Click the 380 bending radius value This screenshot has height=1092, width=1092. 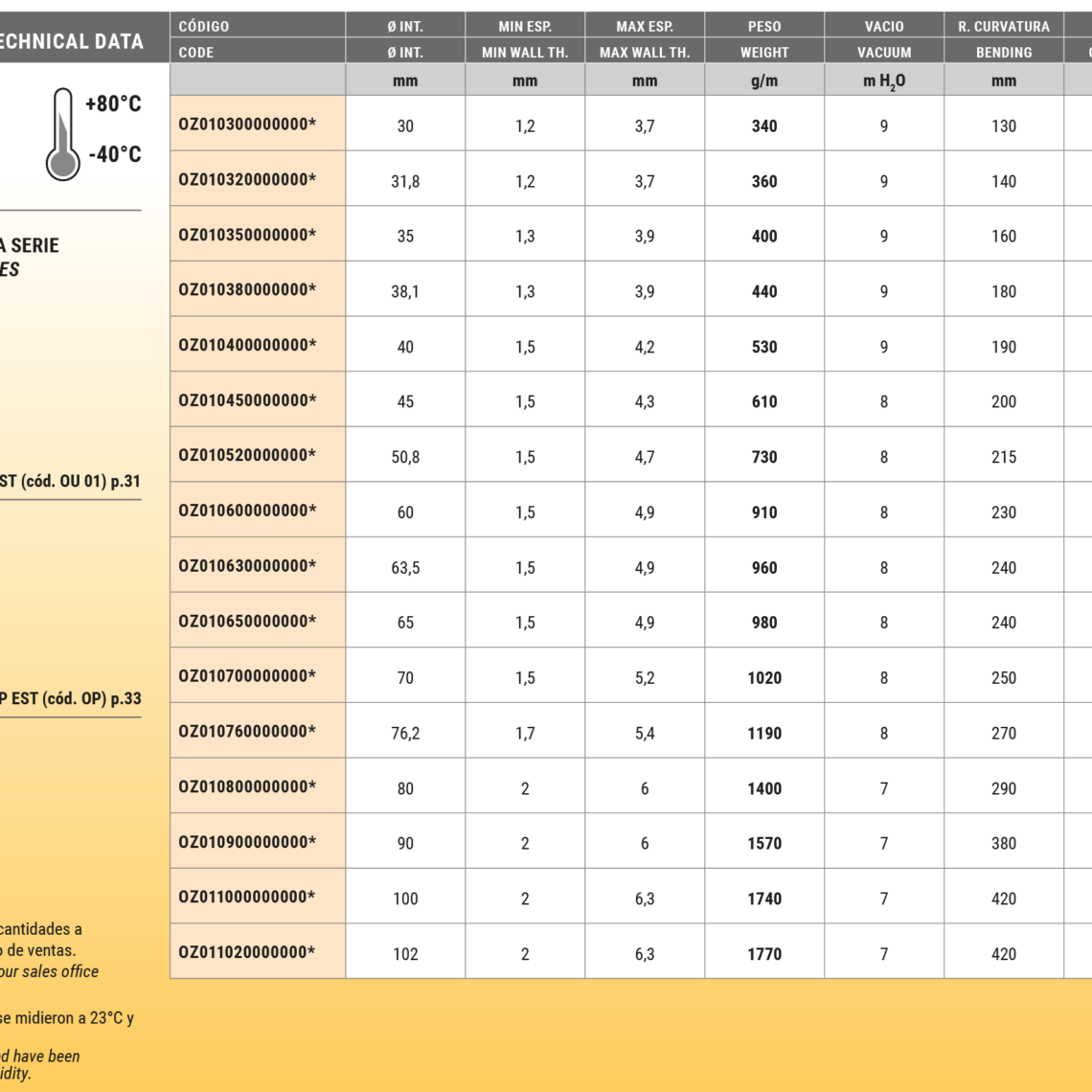(x=1003, y=844)
